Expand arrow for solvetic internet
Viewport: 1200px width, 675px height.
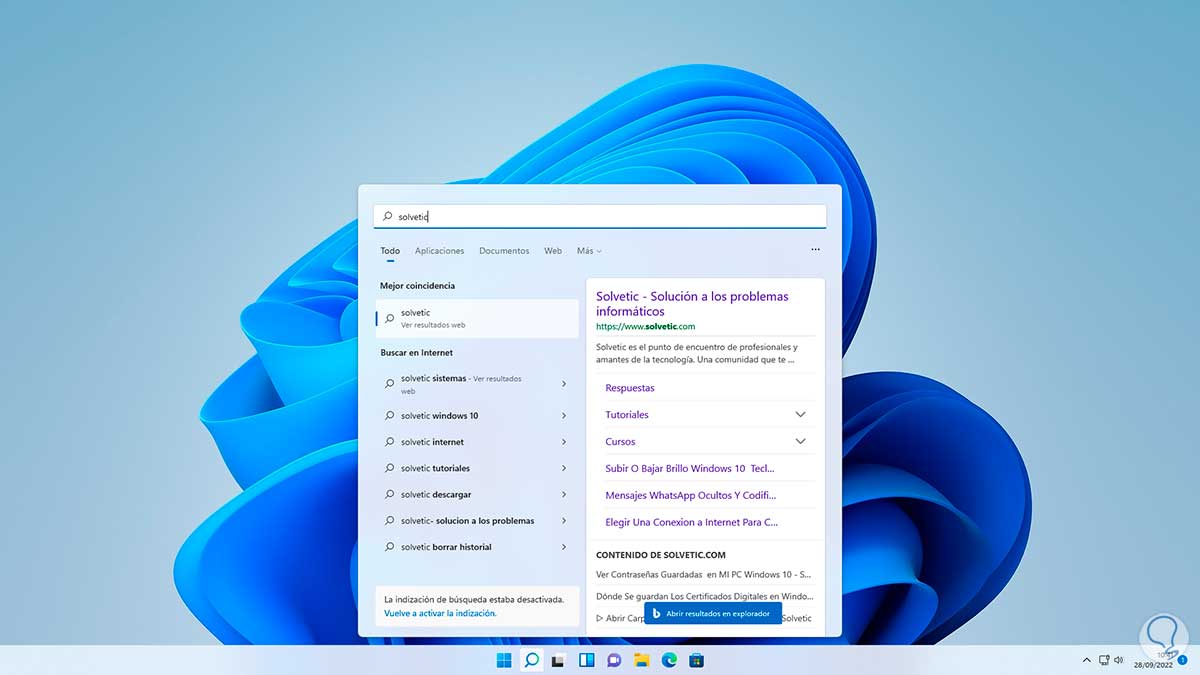564,442
